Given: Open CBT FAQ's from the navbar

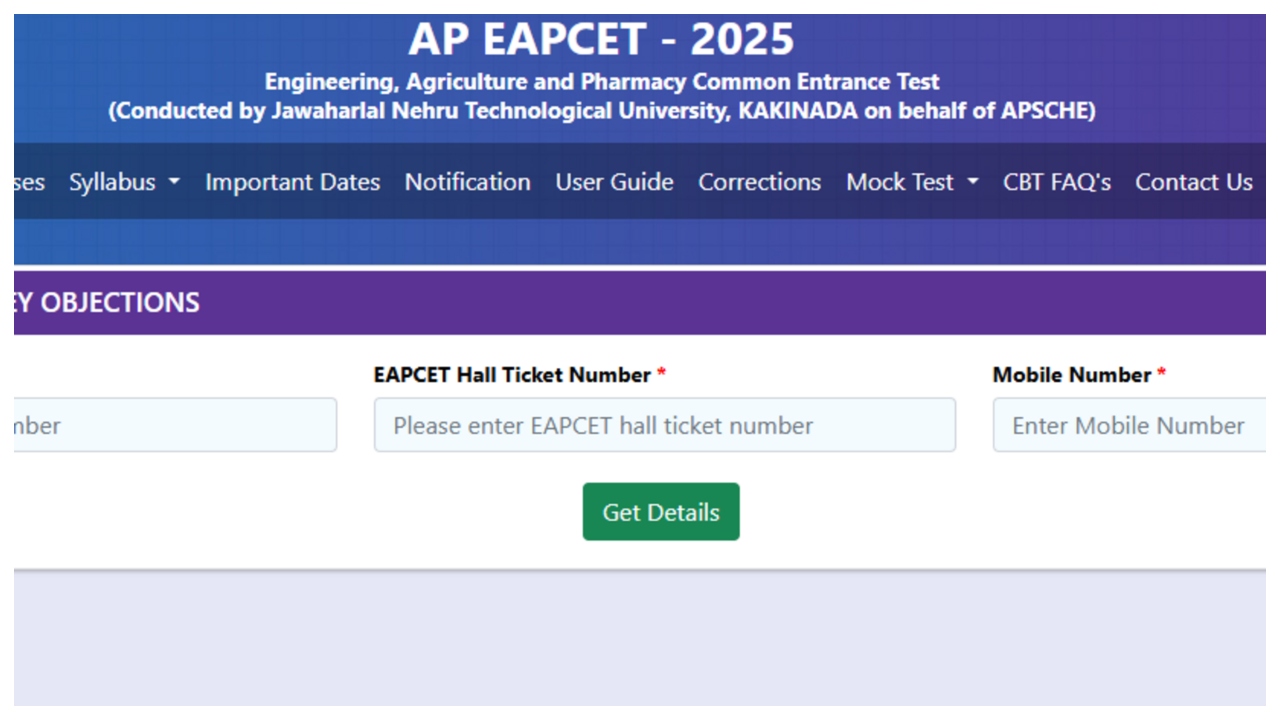Looking at the screenshot, I should point(1057,182).
